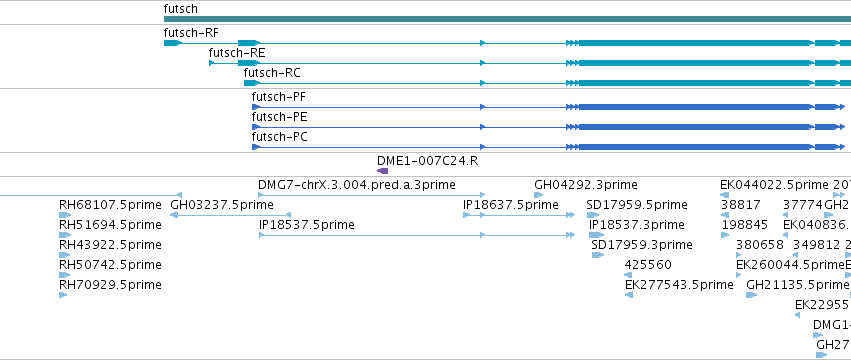The width and height of the screenshot is (851, 360).
Task: Open the GH03237.5prime EST label
Action: click(222, 205)
